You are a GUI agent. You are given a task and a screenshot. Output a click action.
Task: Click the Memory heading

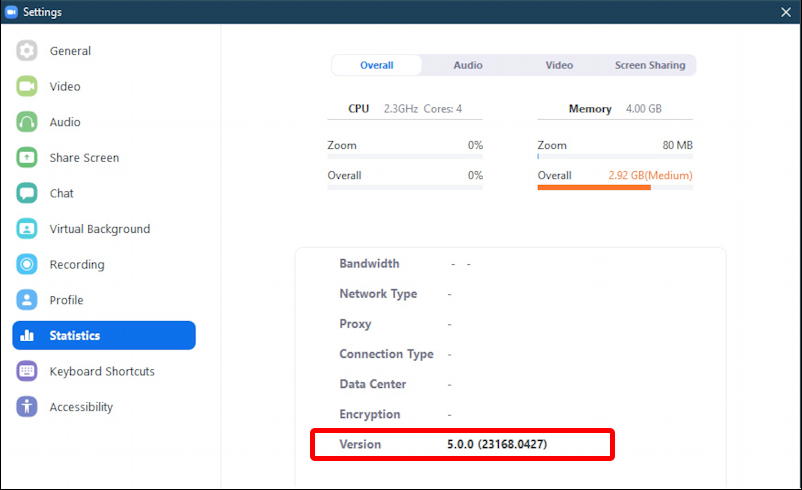pos(590,108)
